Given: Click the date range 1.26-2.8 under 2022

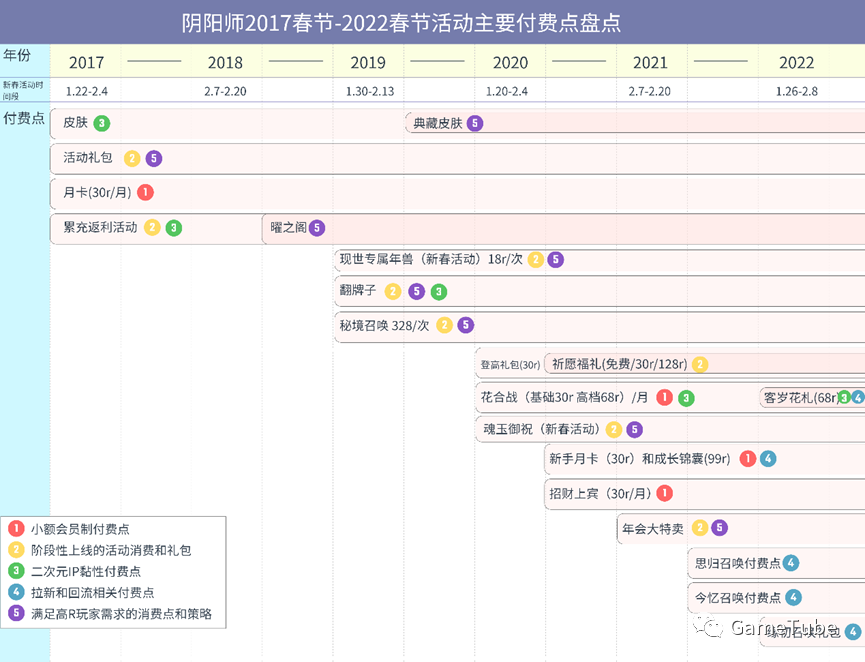Looking at the screenshot, I should point(797,92).
